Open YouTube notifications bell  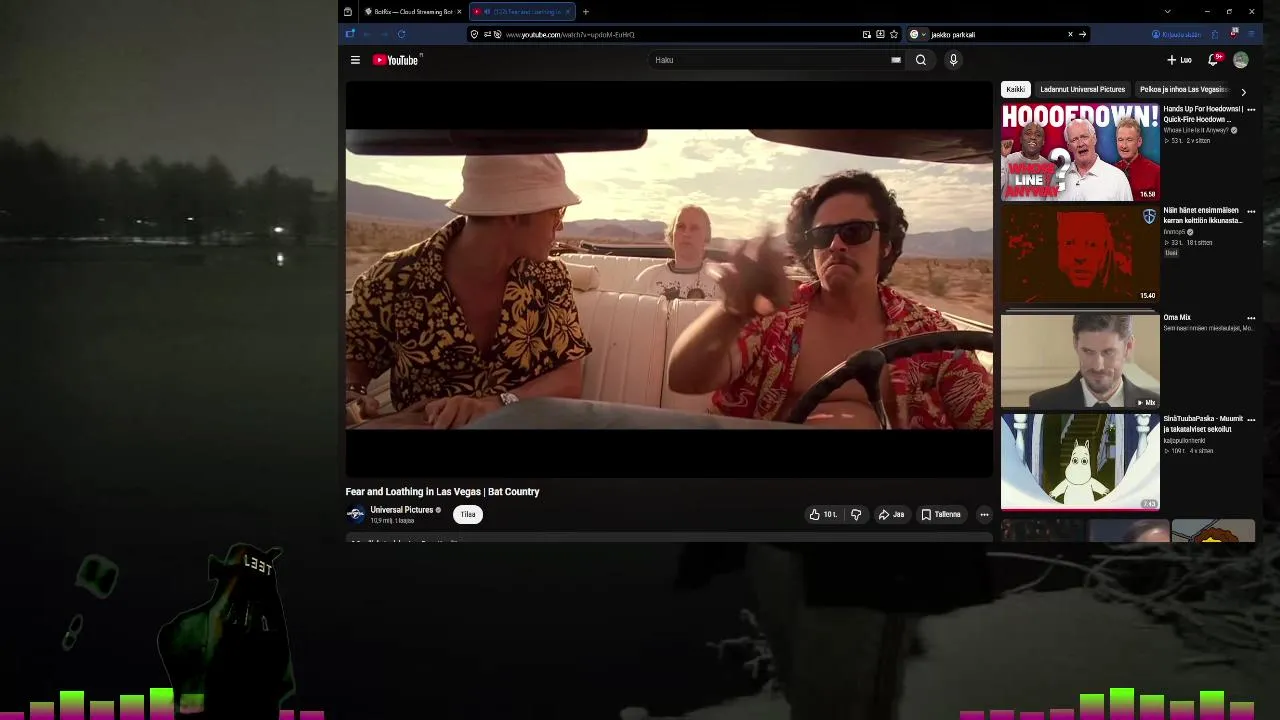pyautogui.click(x=1213, y=60)
